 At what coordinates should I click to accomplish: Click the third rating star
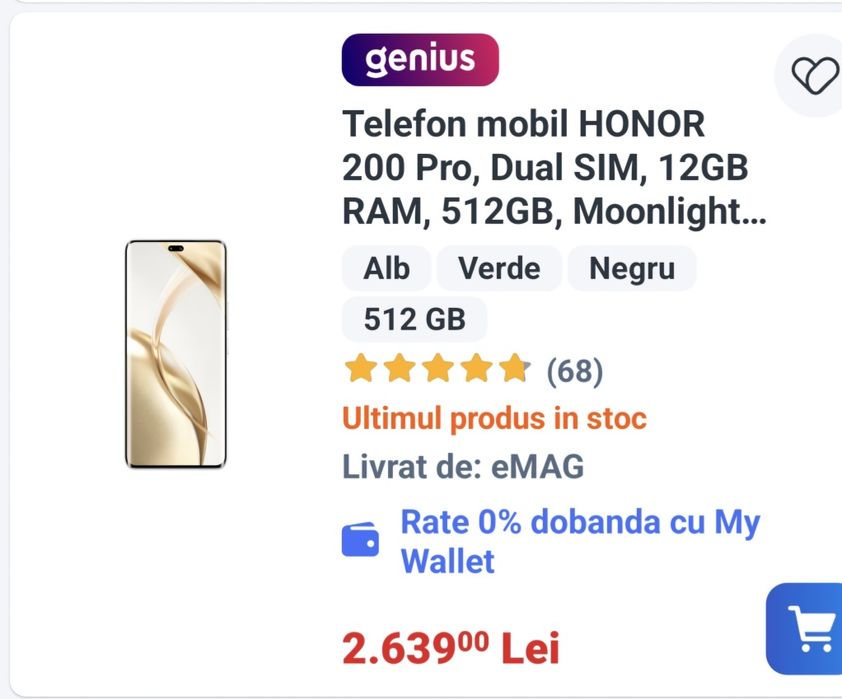pyautogui.click(x=436, y=370)
